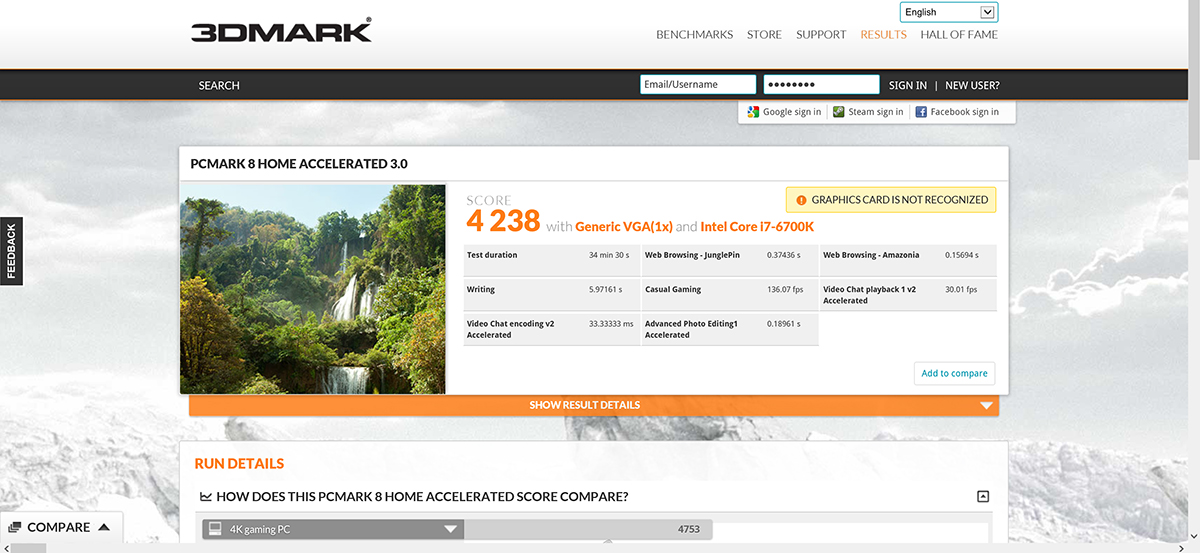Click the yellow graphics card warning icon
Viewport: 1200px width, 553px height.
tap(799, 200)
